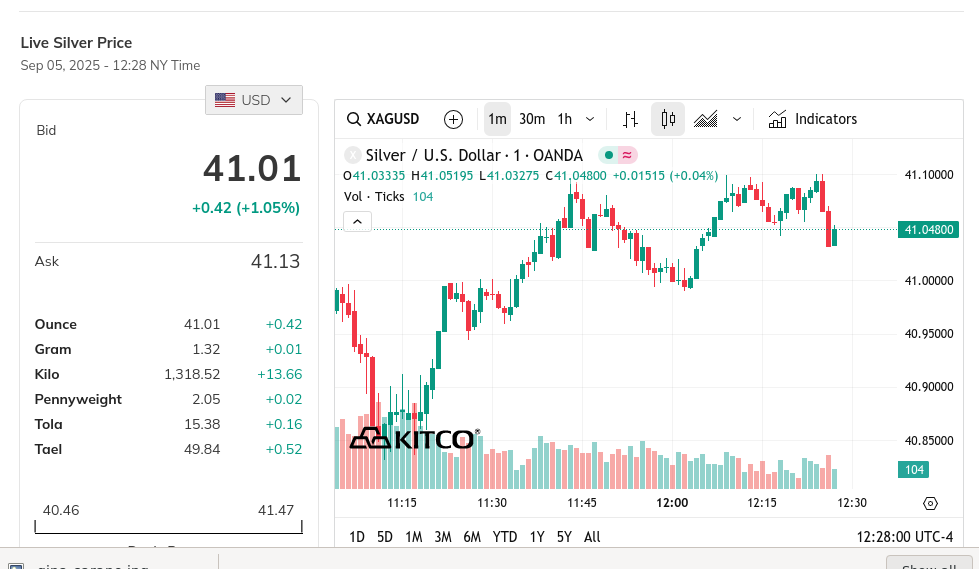Select the 1M date range
Screen dimensions: 979x569
click(x=413, y=537)
